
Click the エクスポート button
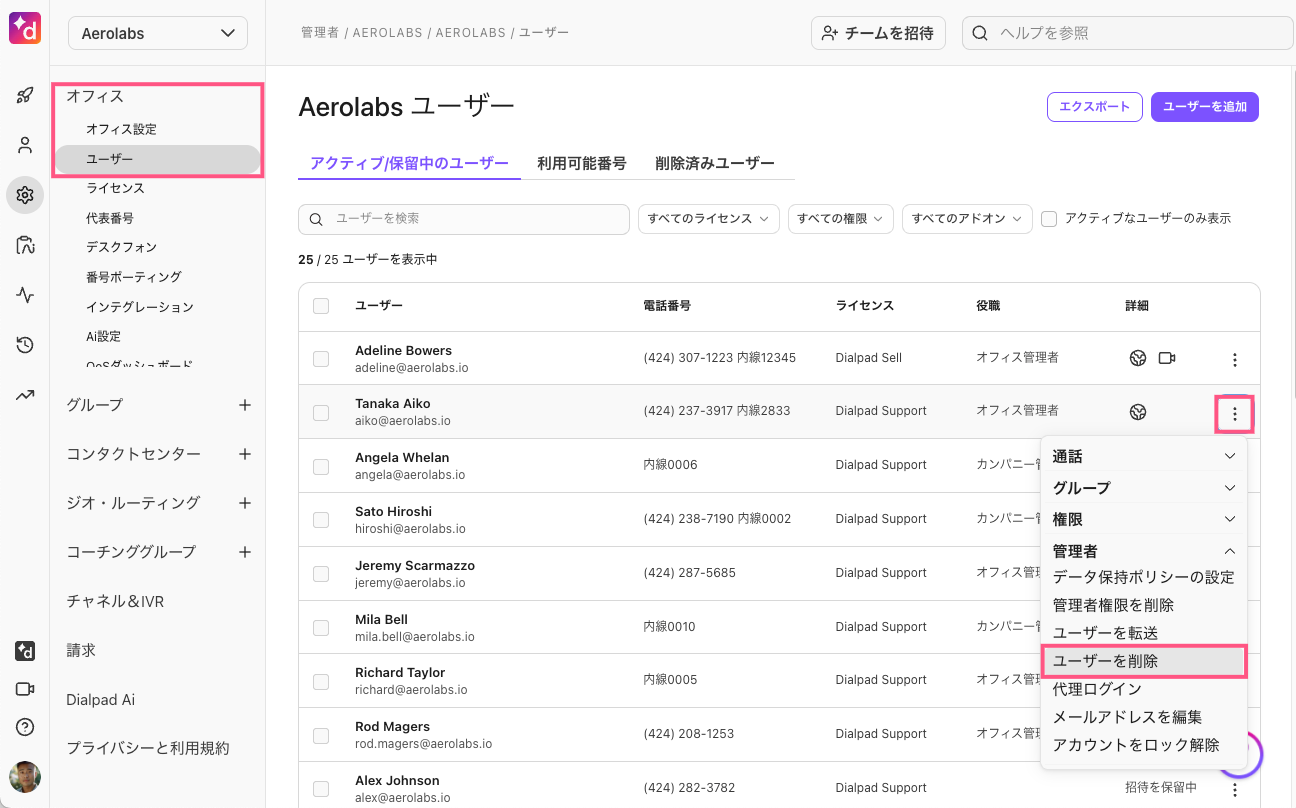pyautogui.click(x=1095, y=107)
